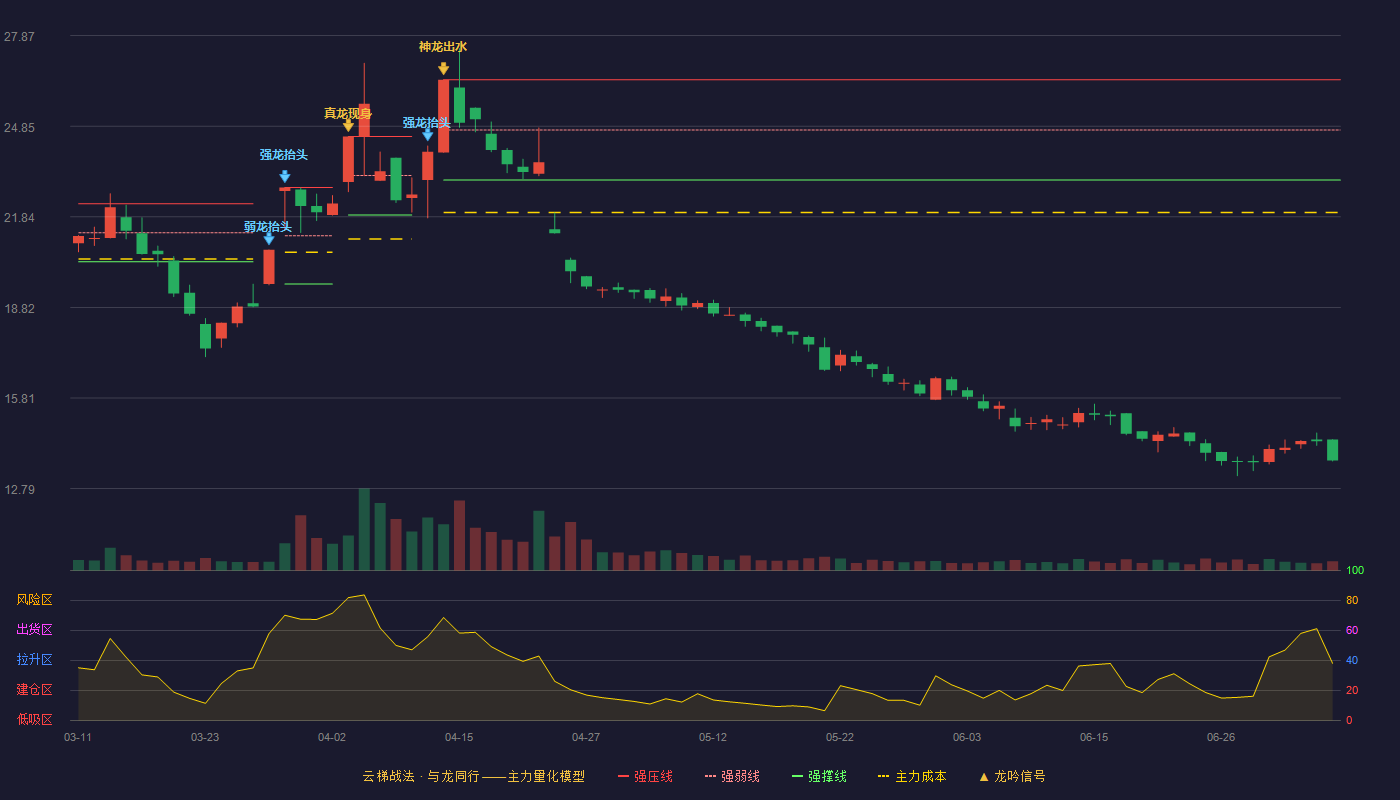
Task: Click the 建仓区 zone label
Action: [x=34, y=690]
